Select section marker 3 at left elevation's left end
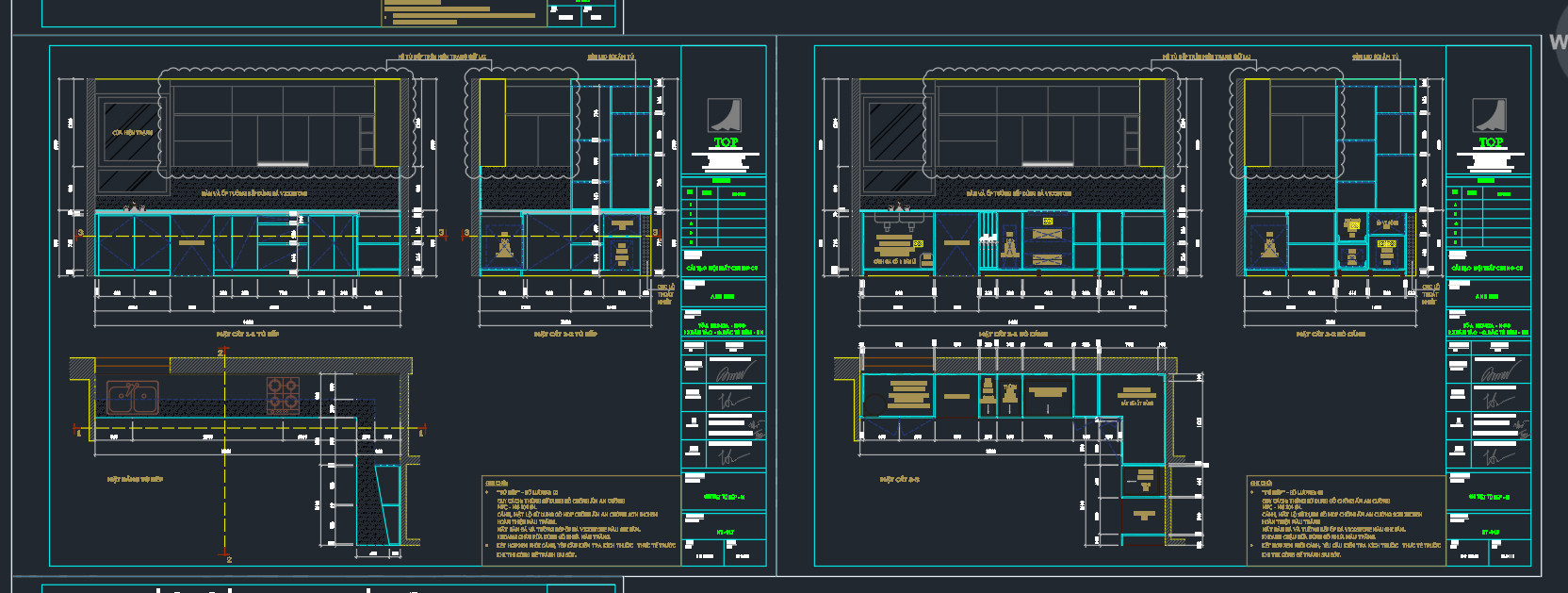Viewport: 1568px width, 593px height. click(80, 233)
